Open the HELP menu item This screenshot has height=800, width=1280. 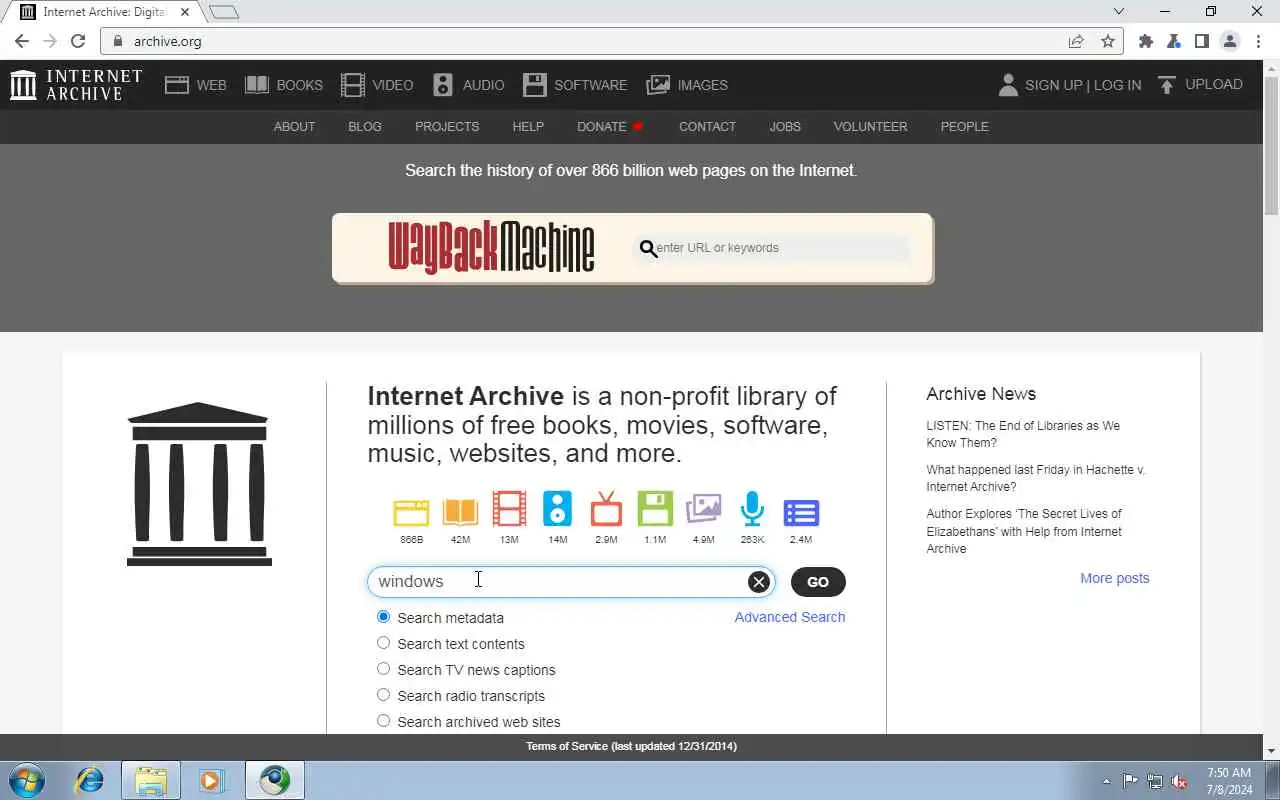(528, 127)
